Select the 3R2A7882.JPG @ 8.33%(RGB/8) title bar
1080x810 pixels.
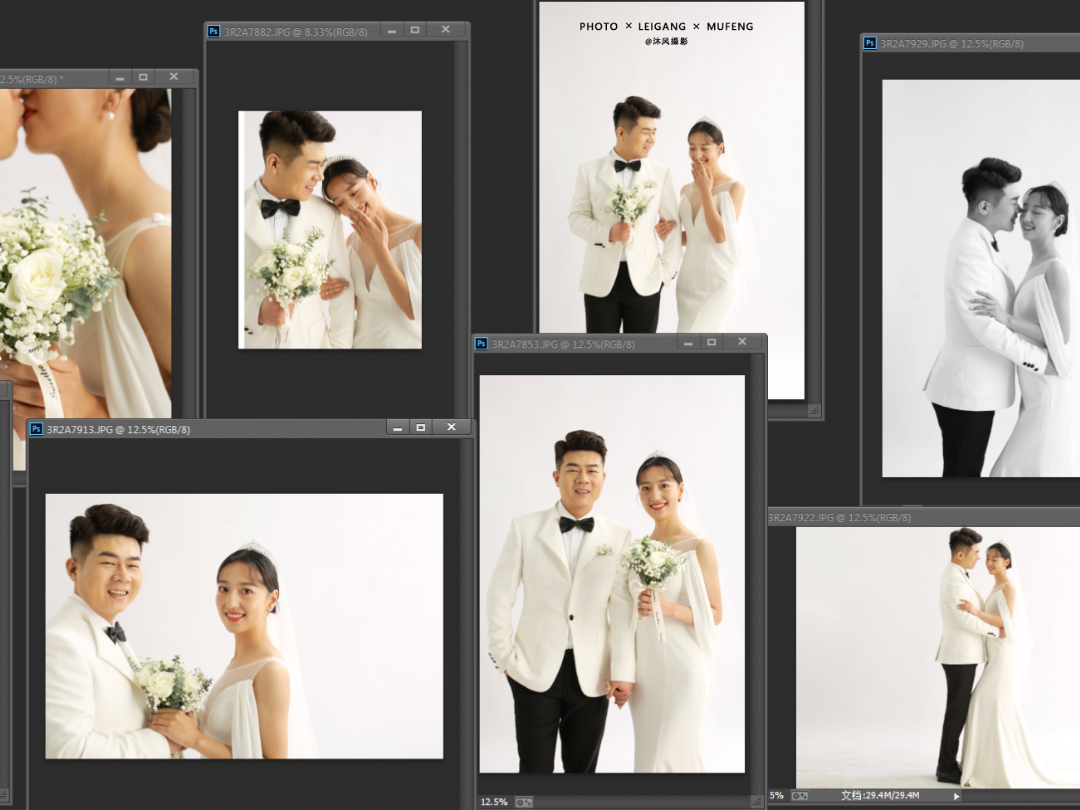[337, 31]
